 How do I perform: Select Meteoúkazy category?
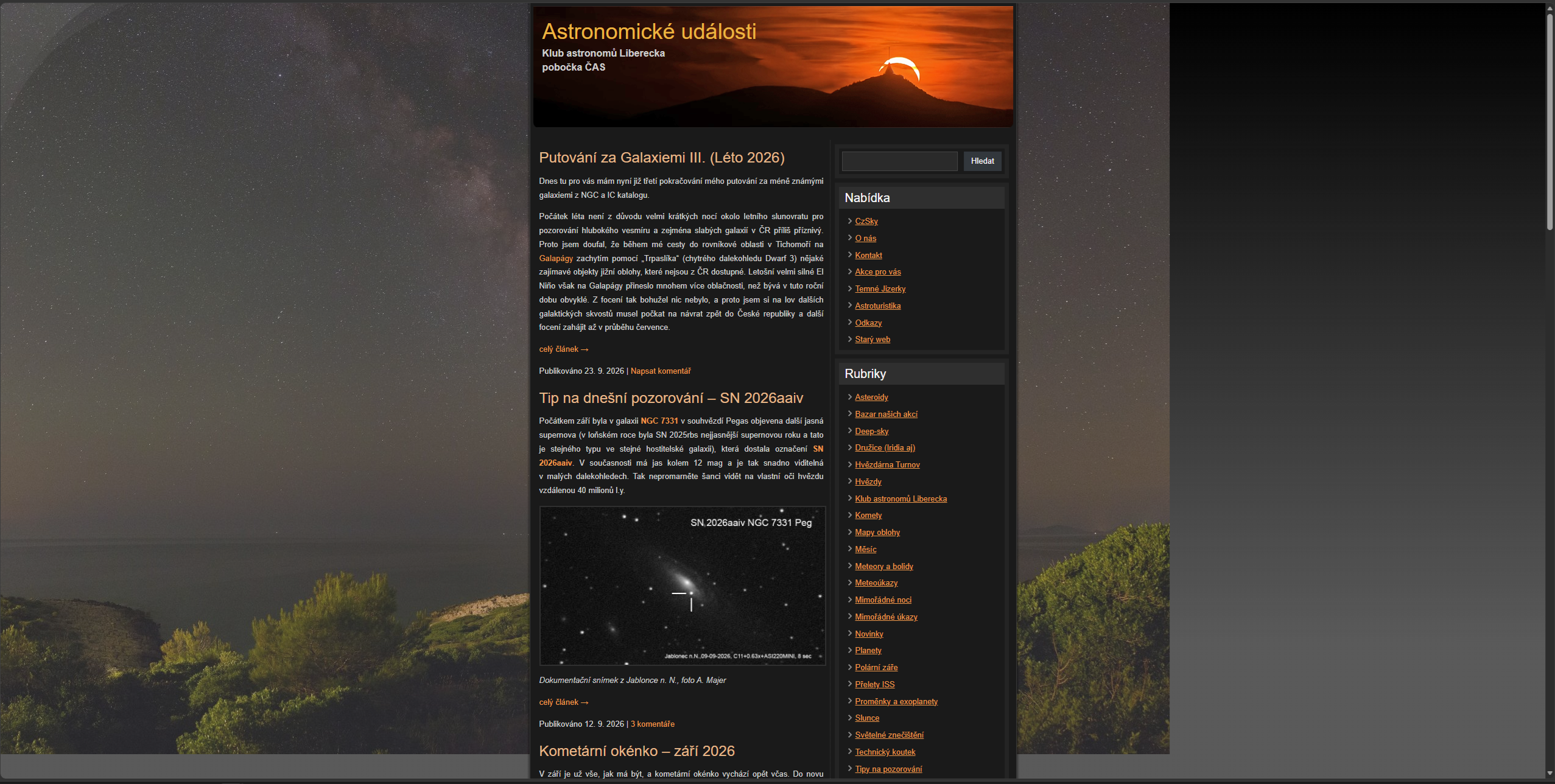tap(876, 583)
